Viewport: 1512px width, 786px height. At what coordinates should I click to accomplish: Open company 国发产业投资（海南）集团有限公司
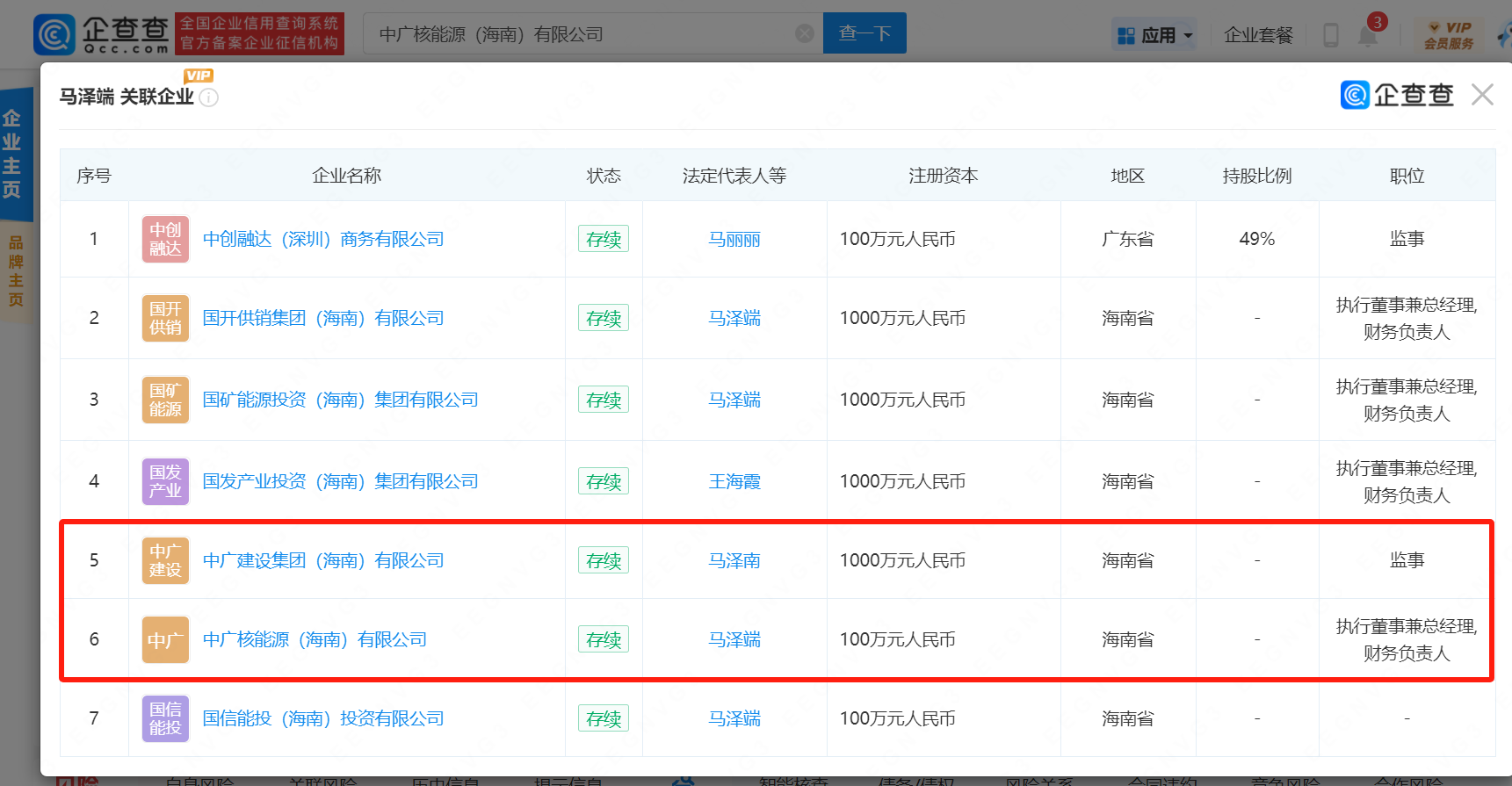340,481
